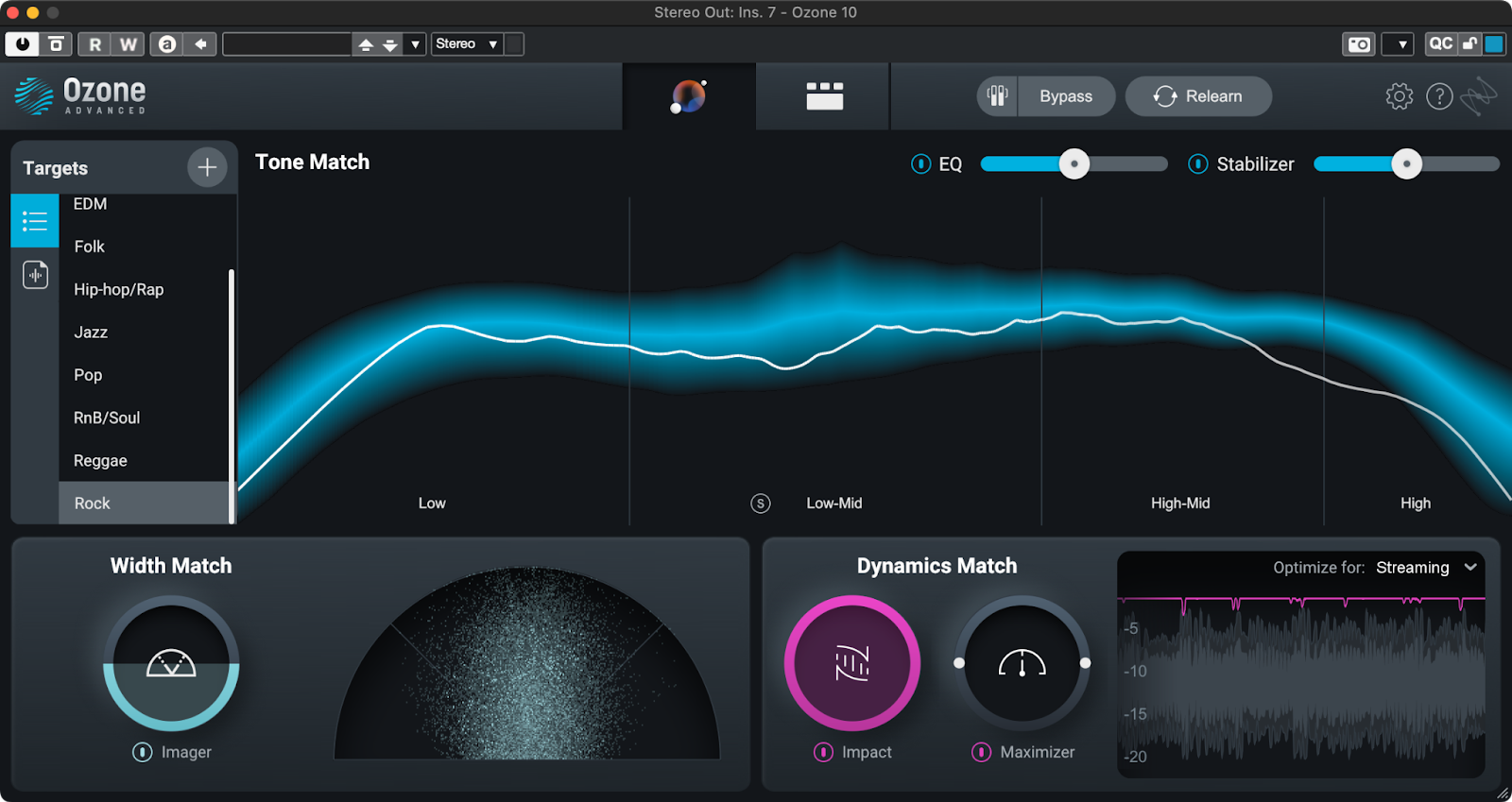The image size is (1512, 802).
Task: Click the Ozone Advanced logo
Action: pos(81,96)
